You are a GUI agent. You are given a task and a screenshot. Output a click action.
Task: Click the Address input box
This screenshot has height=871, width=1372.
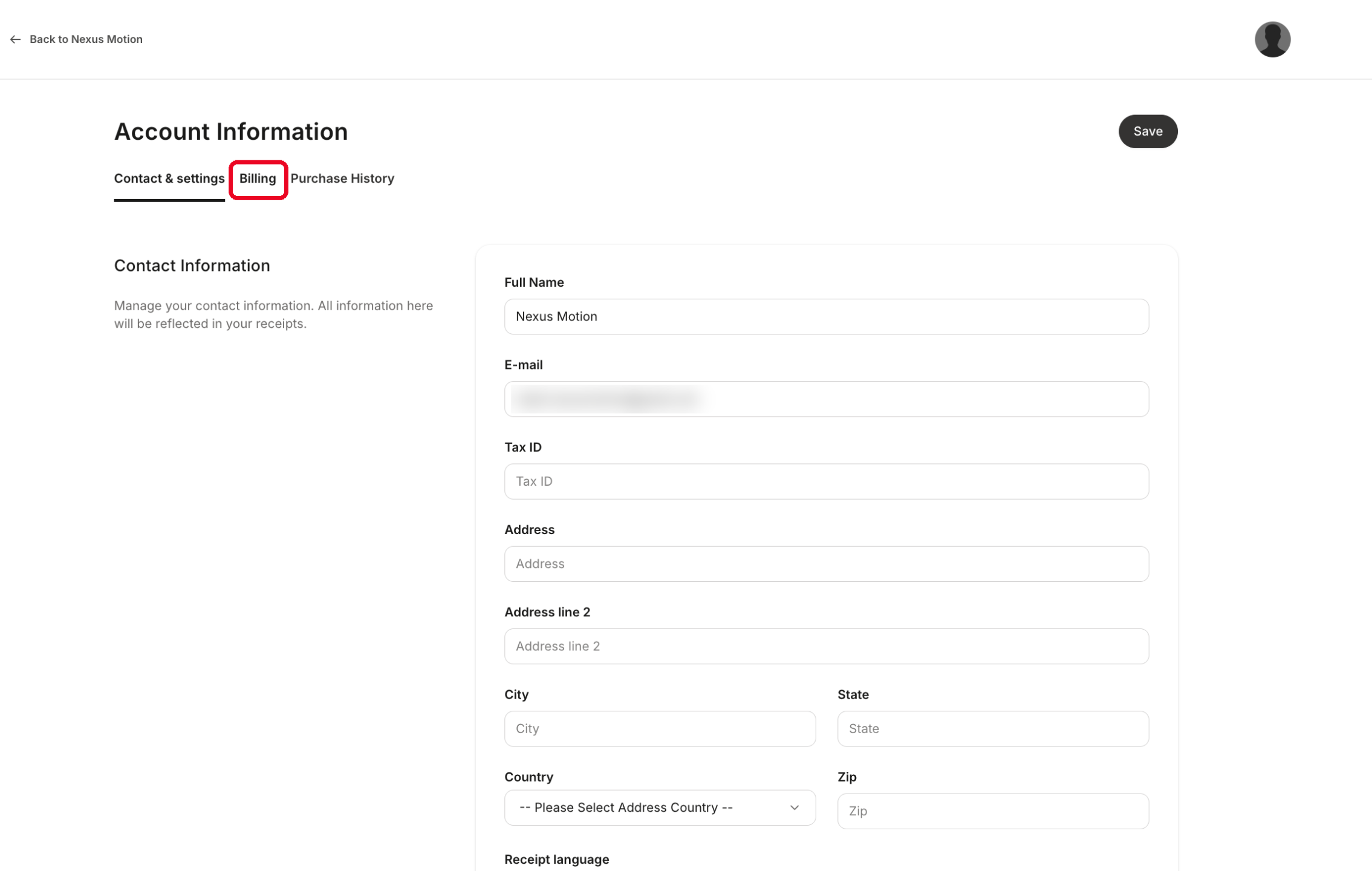pyautogui.click(x=826, y=564)
